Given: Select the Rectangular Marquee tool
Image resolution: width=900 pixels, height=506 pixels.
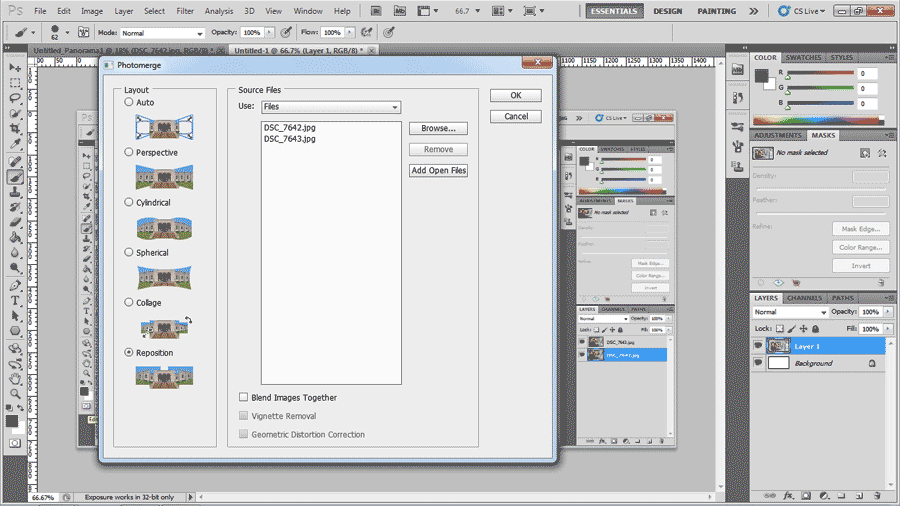Looking at the screenshot, I should pos(15,83).
